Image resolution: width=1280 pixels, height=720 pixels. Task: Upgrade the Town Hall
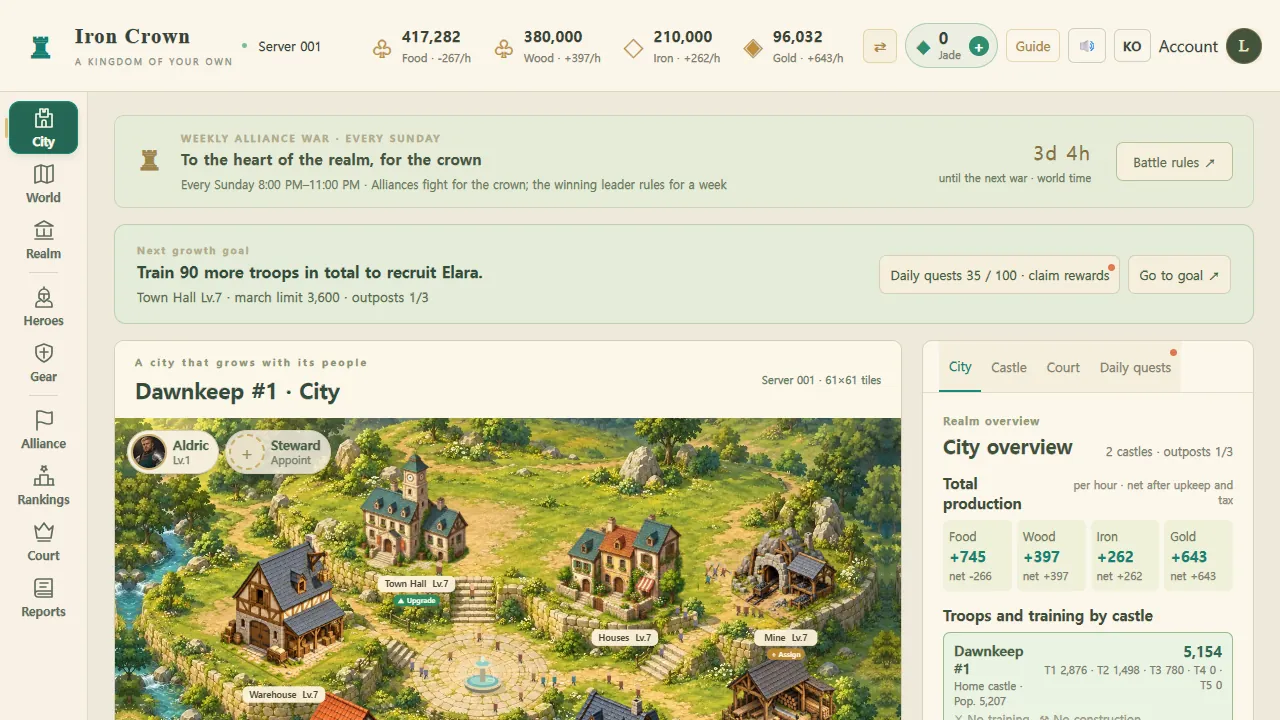[416, 600]
